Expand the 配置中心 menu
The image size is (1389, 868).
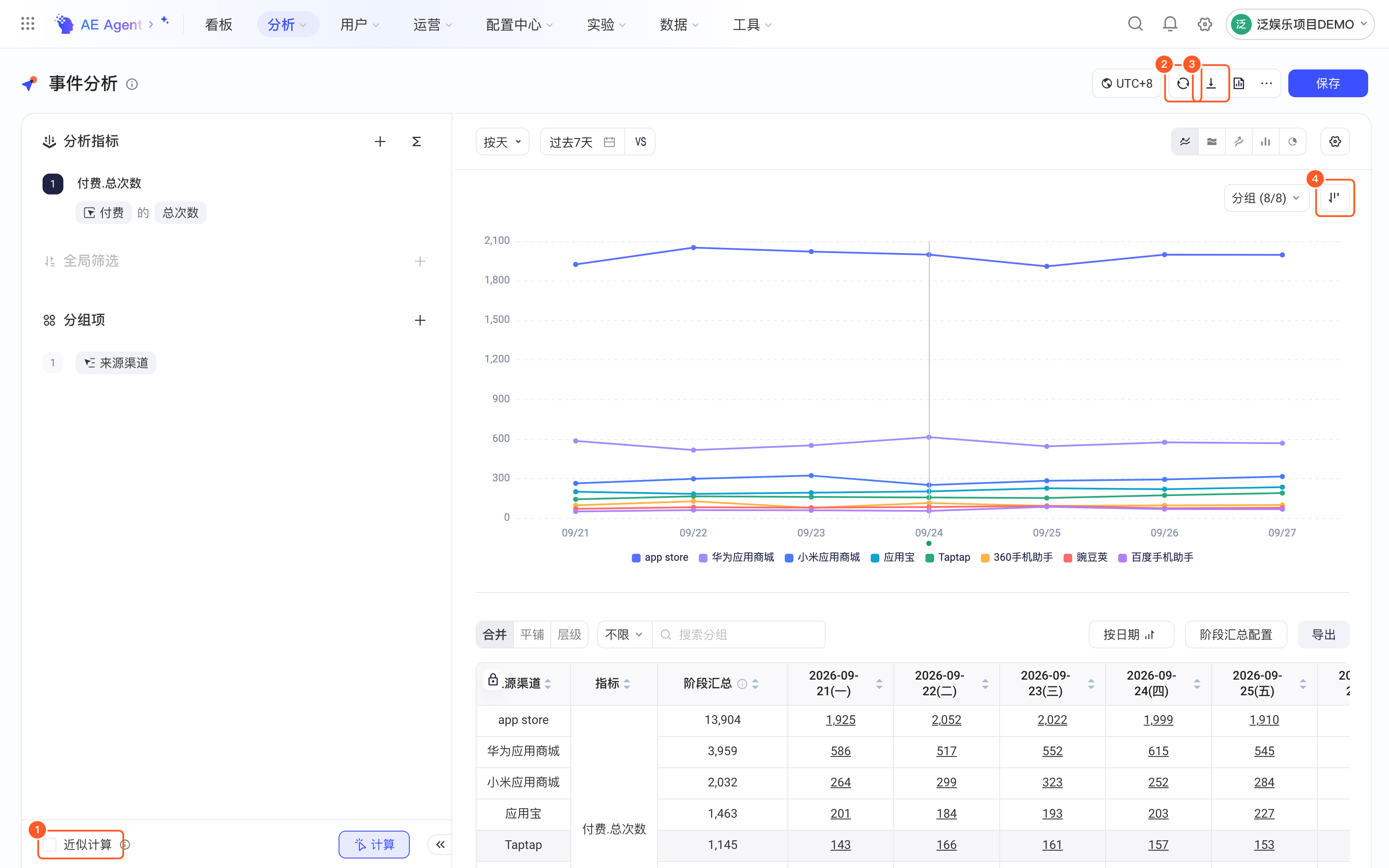pos(519,24)
